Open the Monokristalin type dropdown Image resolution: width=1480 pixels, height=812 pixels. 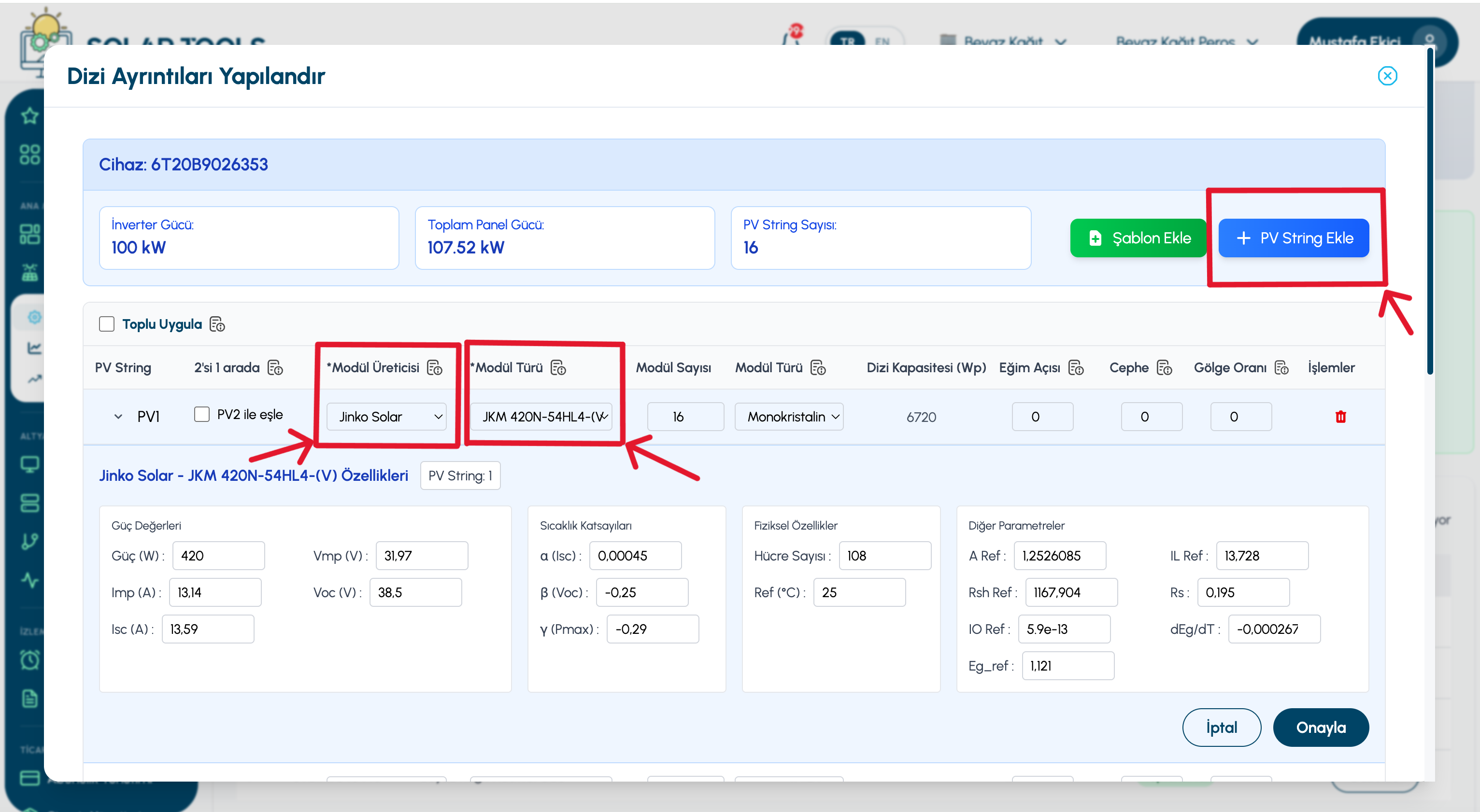pyautogui.click(x=789, y=416)
